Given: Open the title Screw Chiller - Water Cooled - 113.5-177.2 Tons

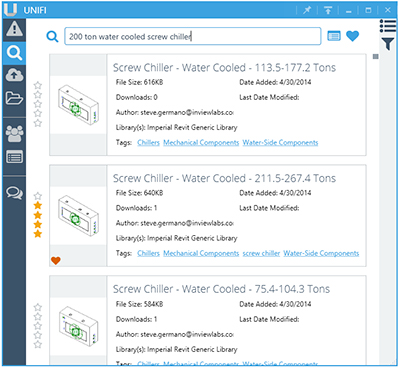Looking at the screenshot, I should tap(224, 68).
